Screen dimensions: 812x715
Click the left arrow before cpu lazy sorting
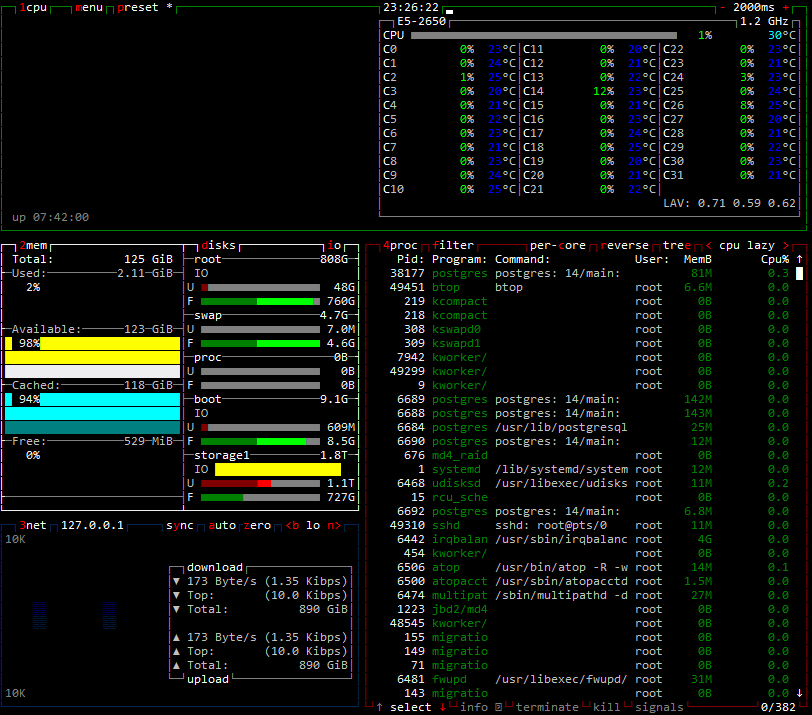pyautogui.click(x=708, y=245)
